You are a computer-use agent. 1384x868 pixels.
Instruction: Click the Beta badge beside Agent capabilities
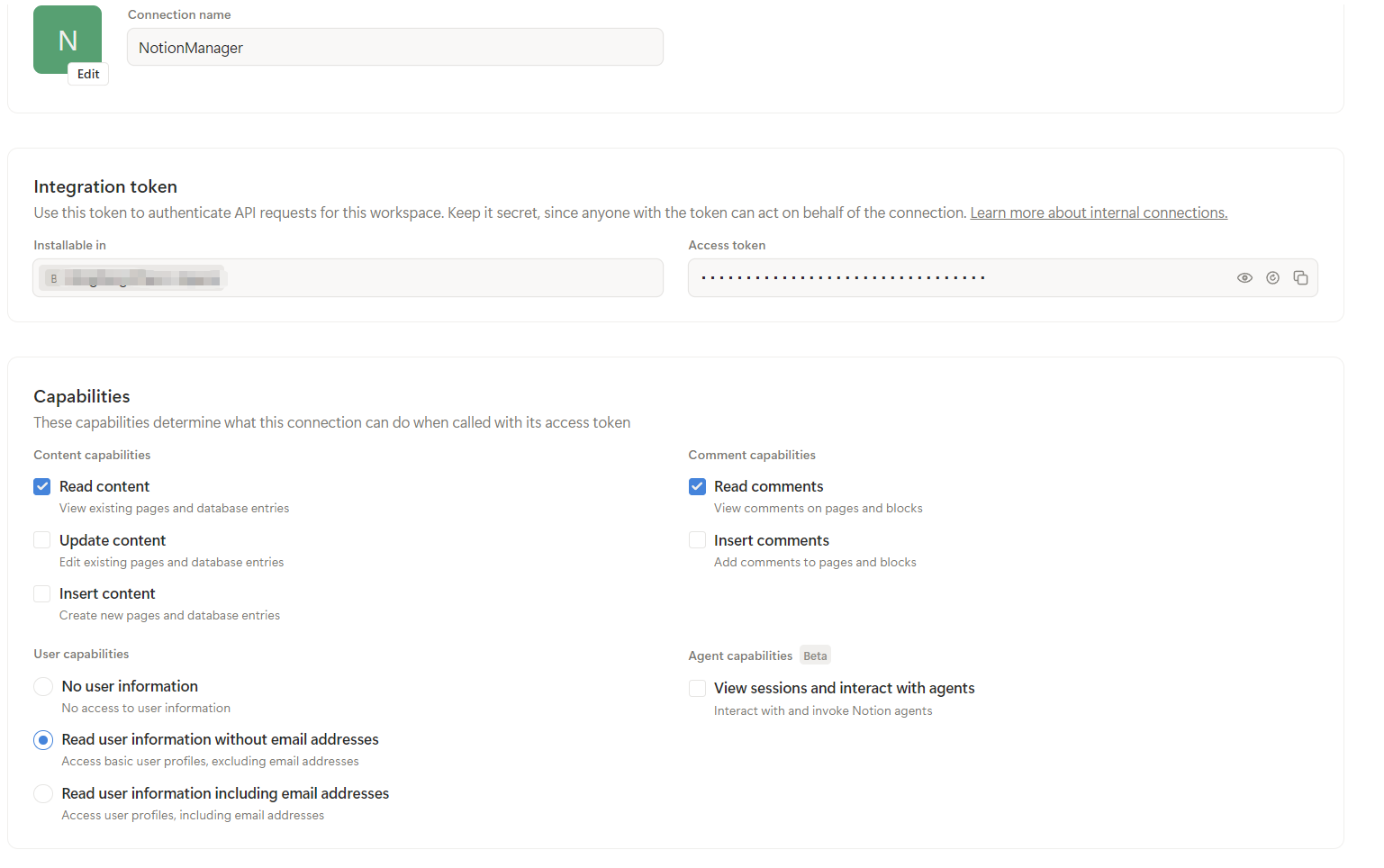pos(815,656)
